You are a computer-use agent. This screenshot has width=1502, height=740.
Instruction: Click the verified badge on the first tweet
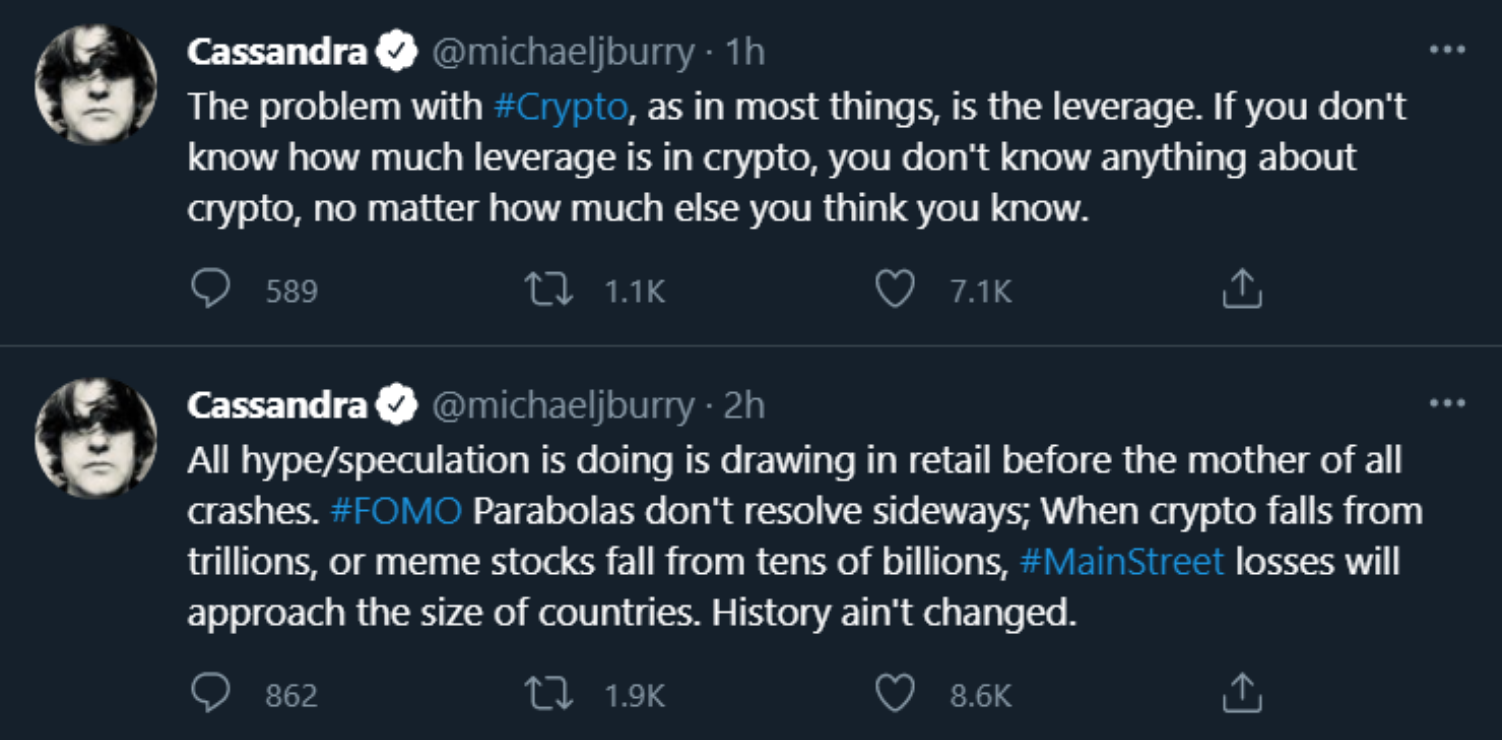click(x=397, y=53)
